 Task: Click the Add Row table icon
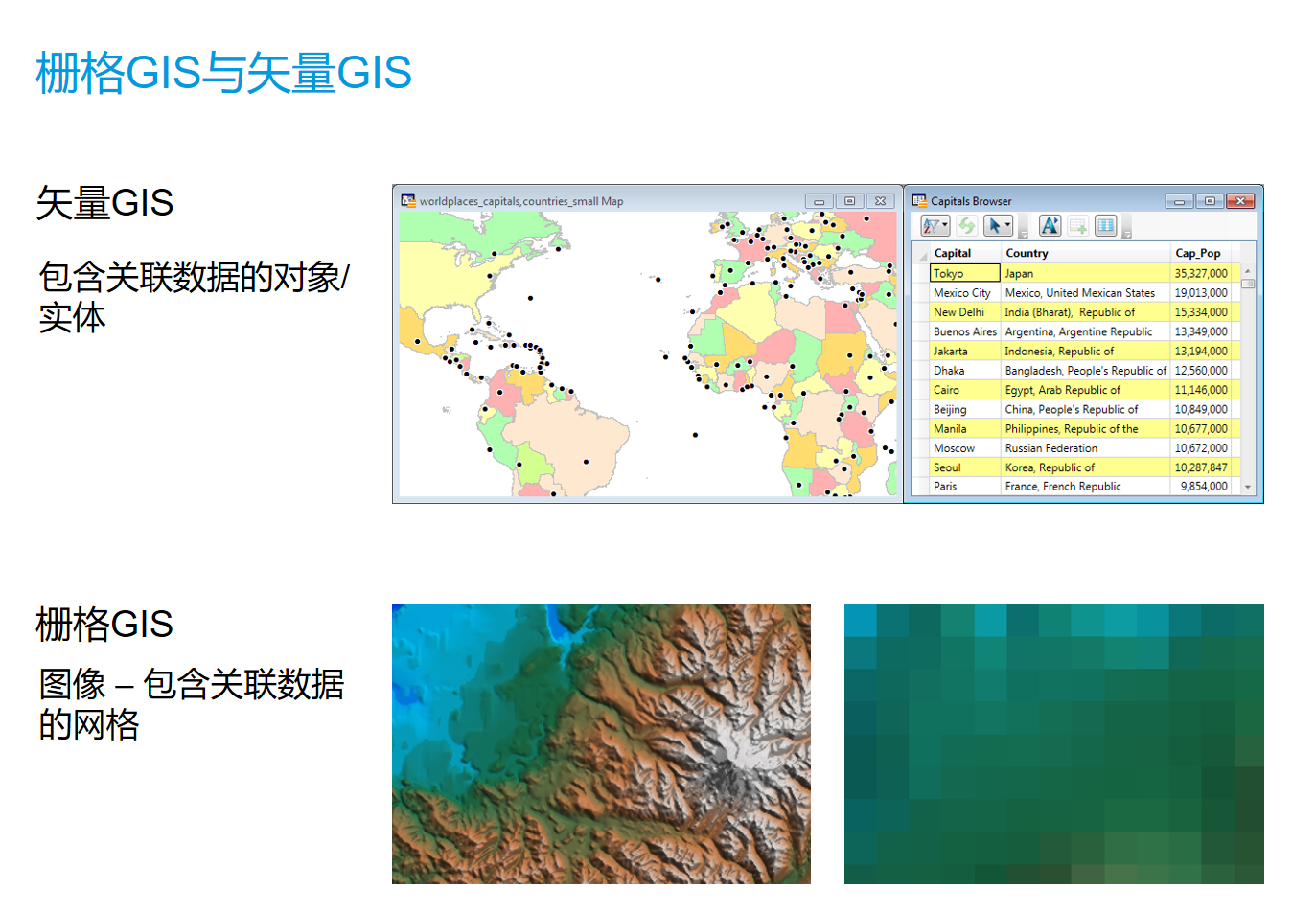pos(1077,226)
